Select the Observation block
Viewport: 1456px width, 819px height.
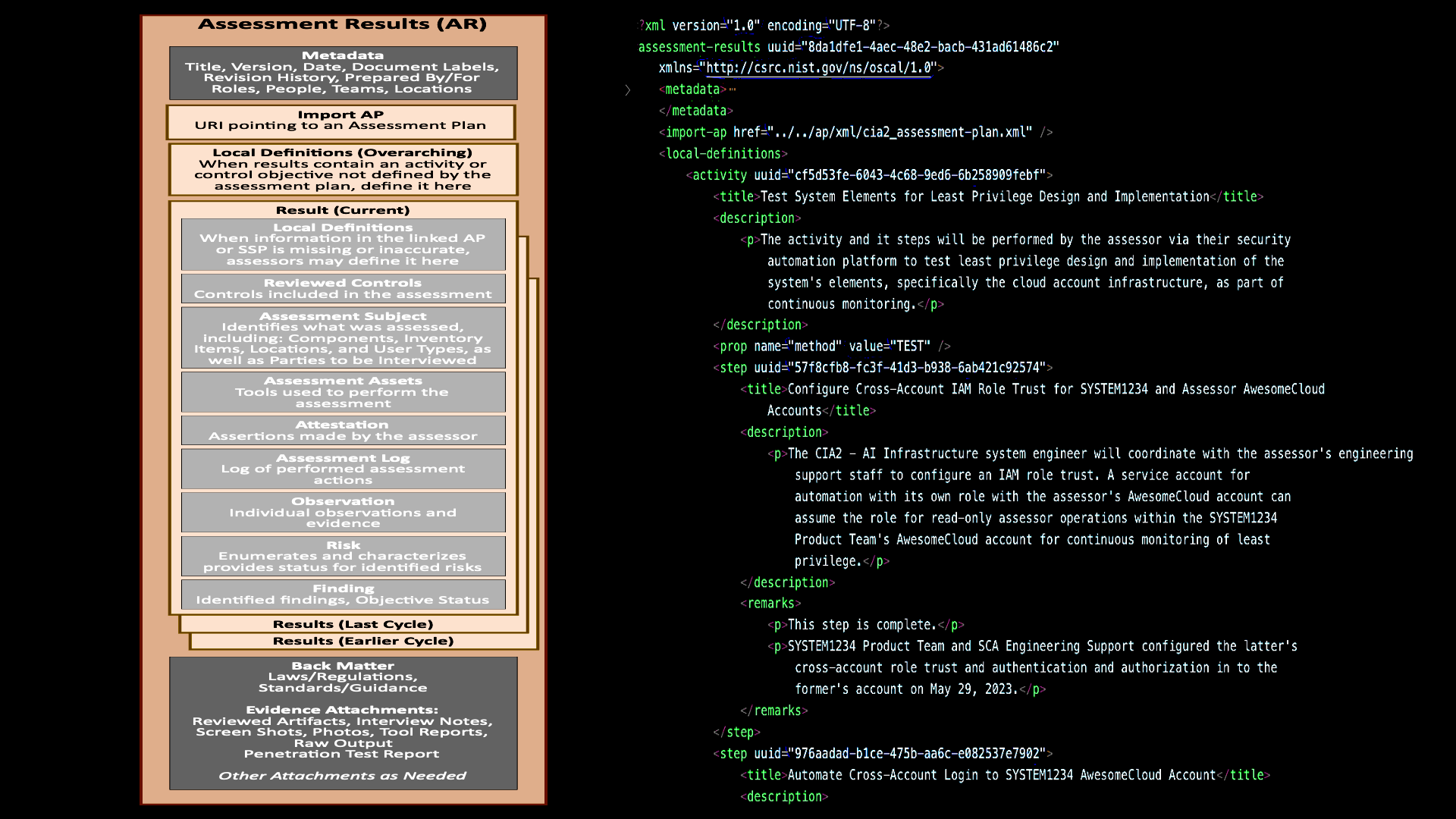(x=343, y=513)
